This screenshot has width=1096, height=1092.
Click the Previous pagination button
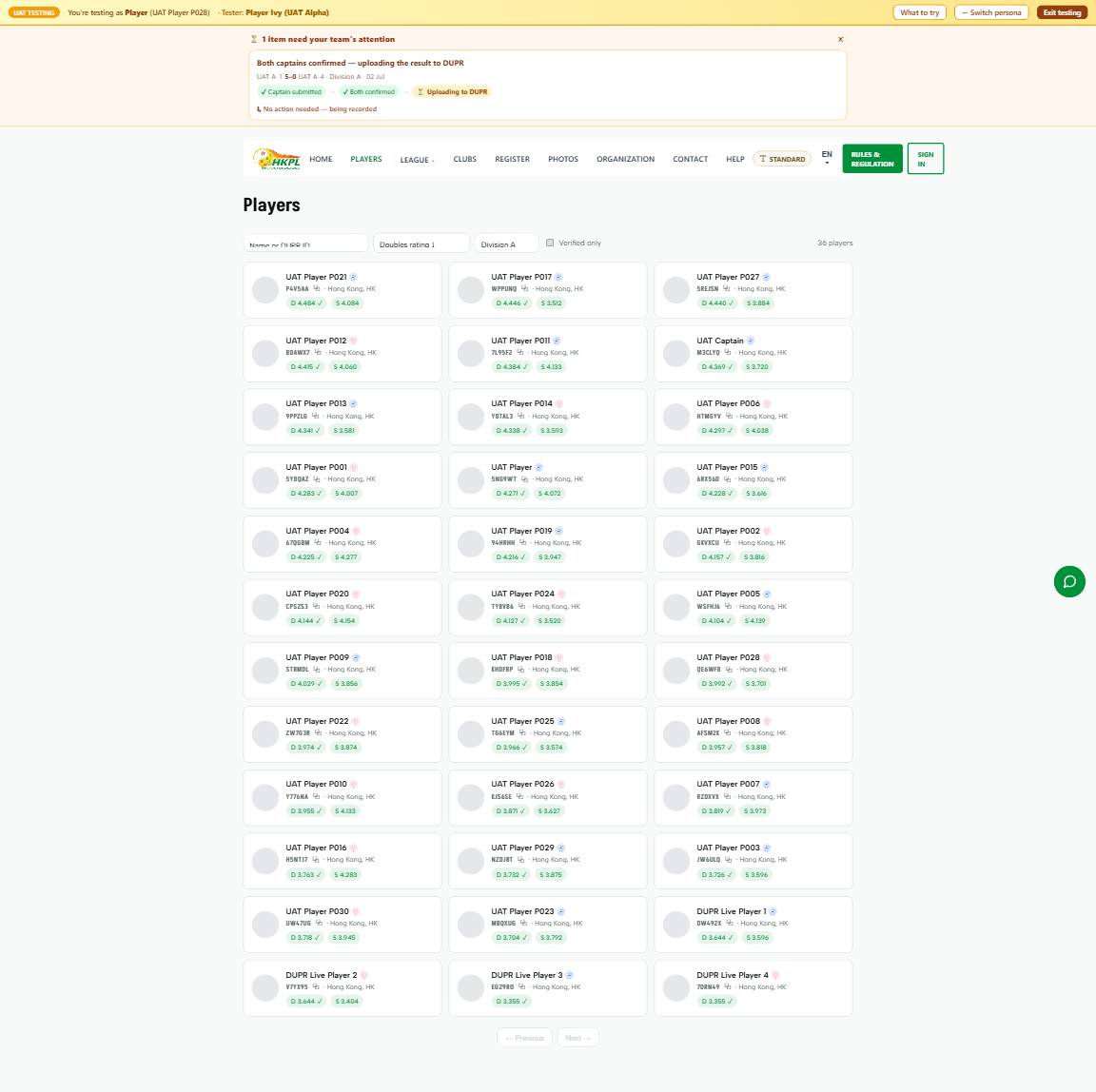tap(524, 1038)
